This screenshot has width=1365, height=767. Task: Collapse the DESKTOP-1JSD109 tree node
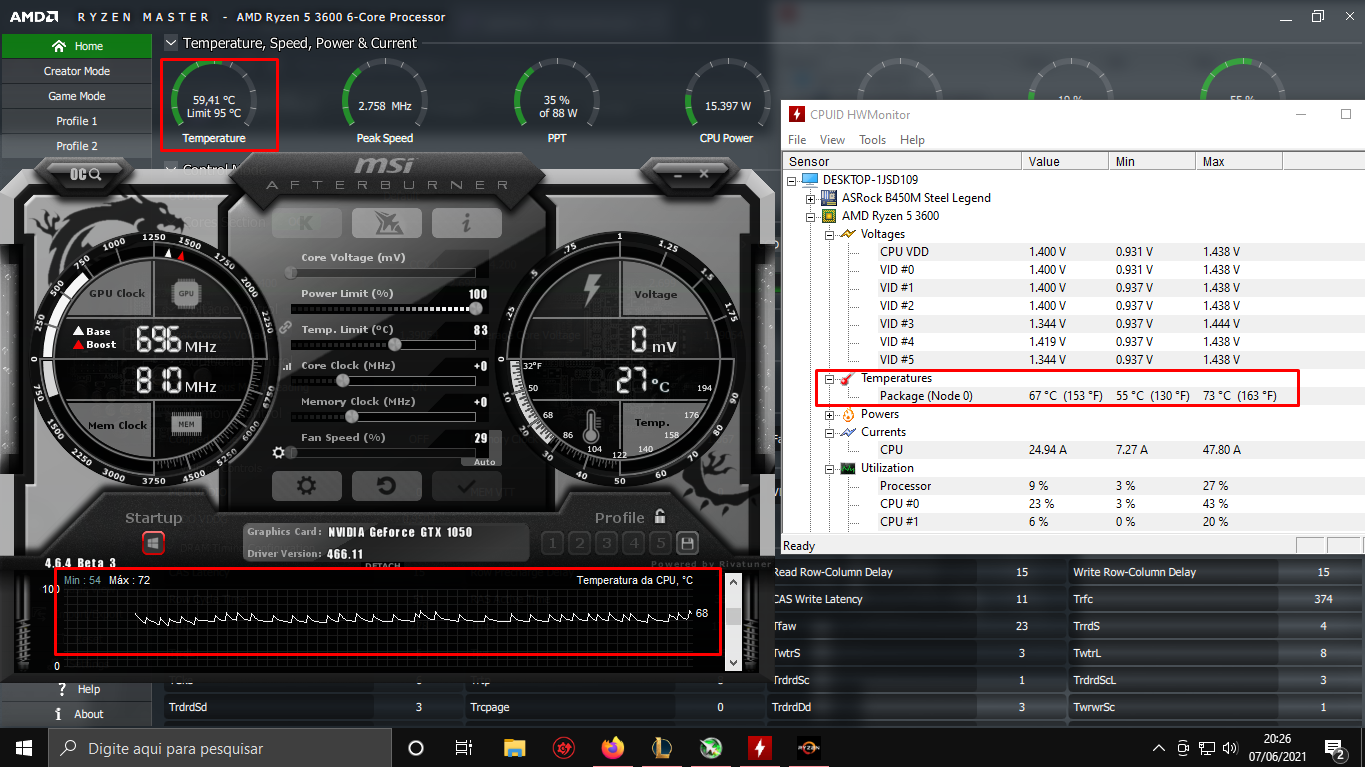coord(793,180)
